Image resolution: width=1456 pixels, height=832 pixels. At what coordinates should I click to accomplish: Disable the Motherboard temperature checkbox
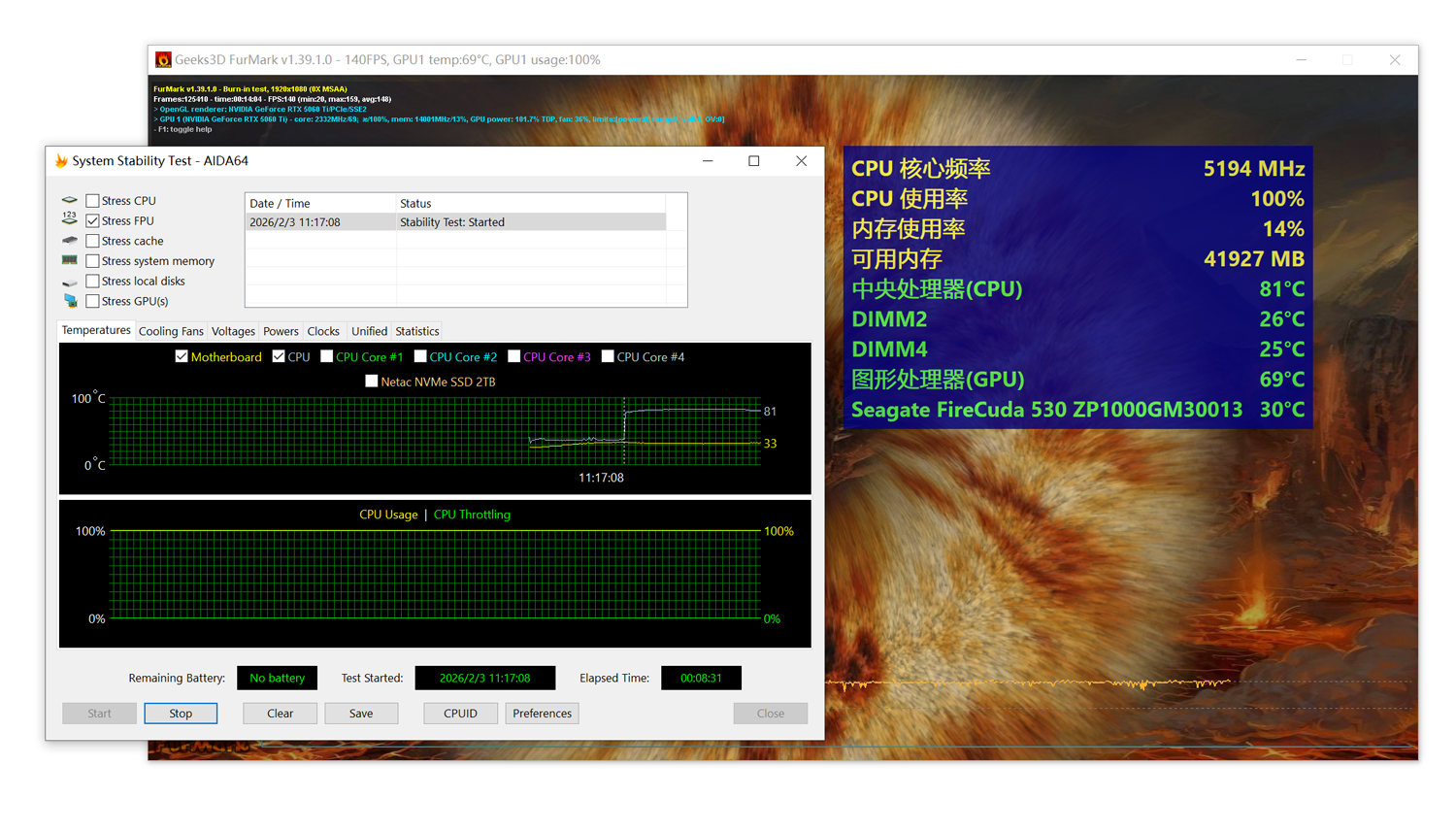pyautogui.click(x=182, y=356)
